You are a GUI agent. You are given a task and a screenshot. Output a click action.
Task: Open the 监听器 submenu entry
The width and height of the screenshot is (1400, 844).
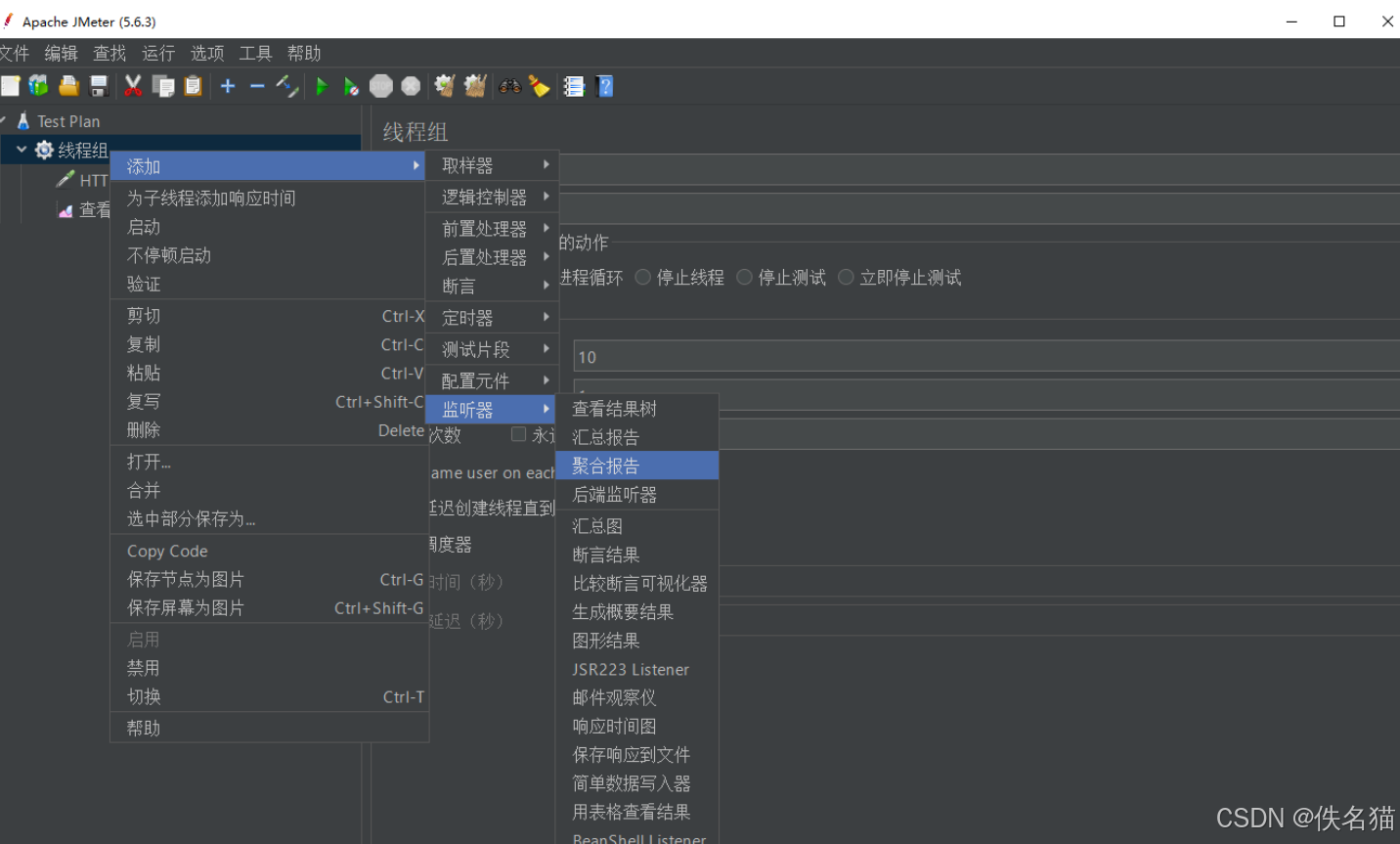(x=492, y=409)
